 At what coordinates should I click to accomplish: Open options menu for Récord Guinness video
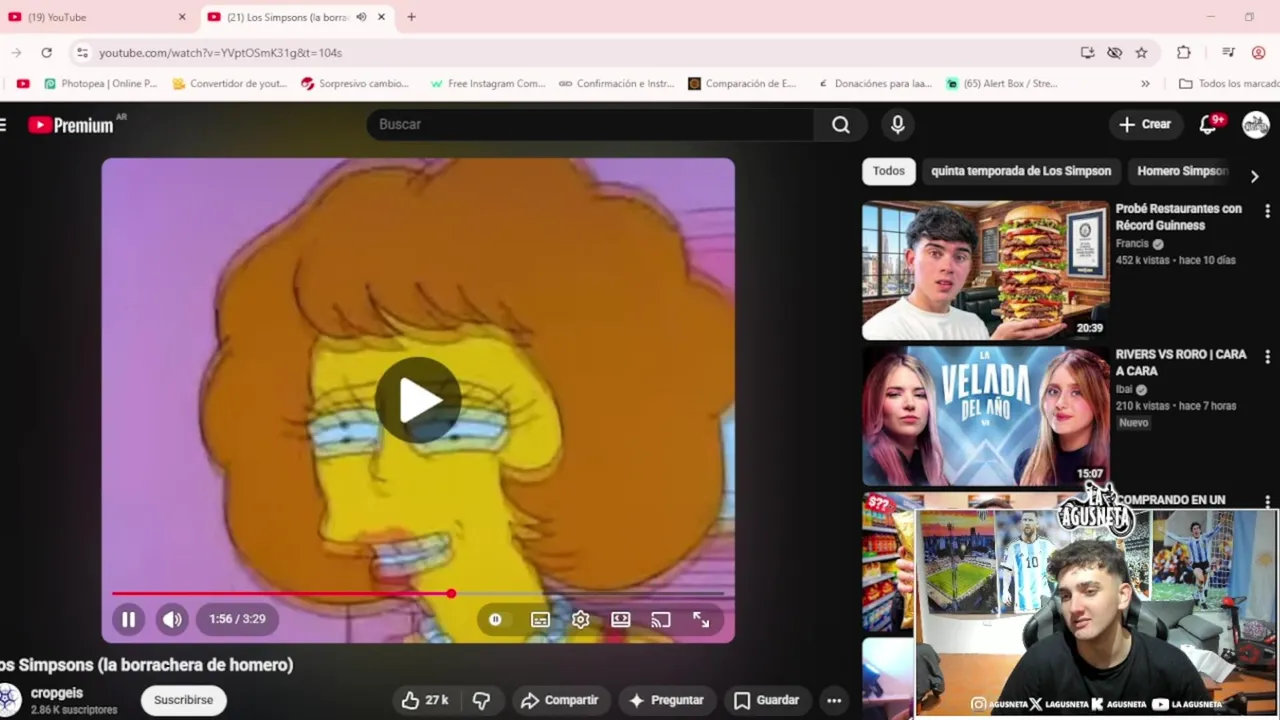[x=1267, y=211]
